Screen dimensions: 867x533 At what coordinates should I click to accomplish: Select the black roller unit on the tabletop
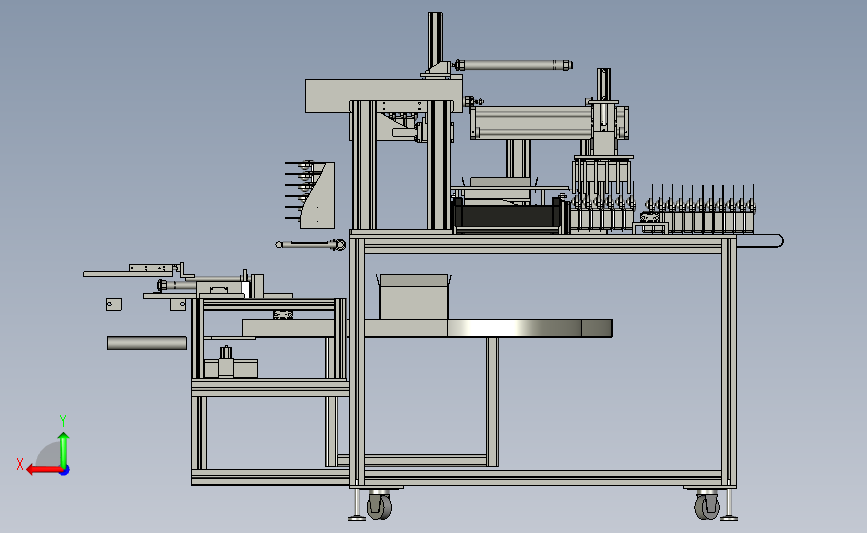(x=509, y=217)
